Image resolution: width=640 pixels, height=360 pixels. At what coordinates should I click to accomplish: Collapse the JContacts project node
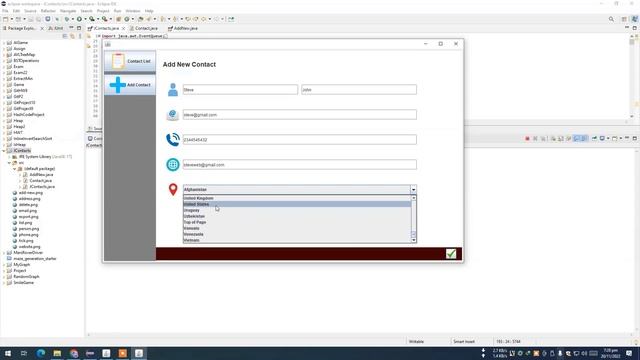pos(4,151)
